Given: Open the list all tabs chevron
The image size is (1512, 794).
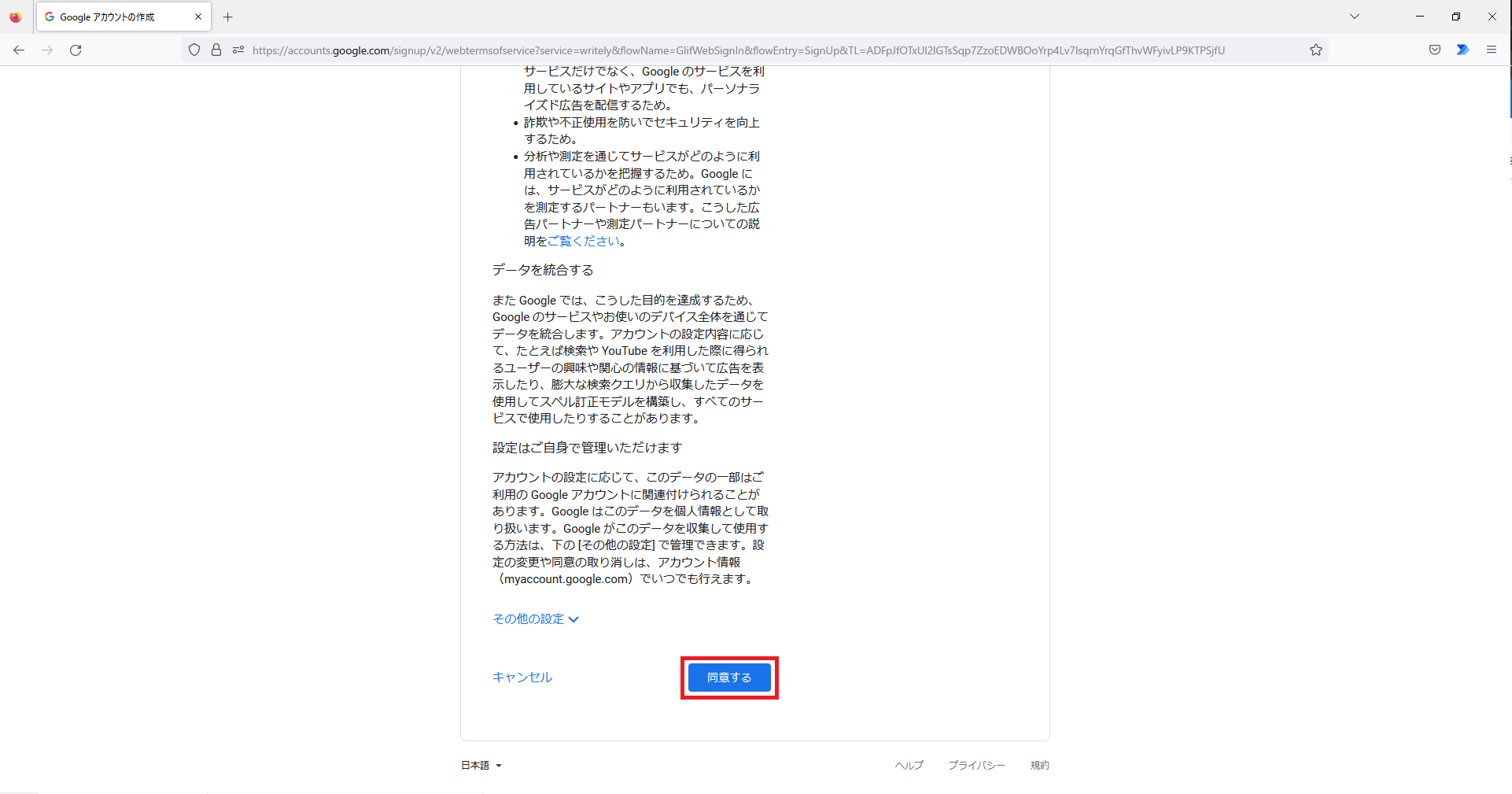Looking at the screenshot, I should [1355, 17].
